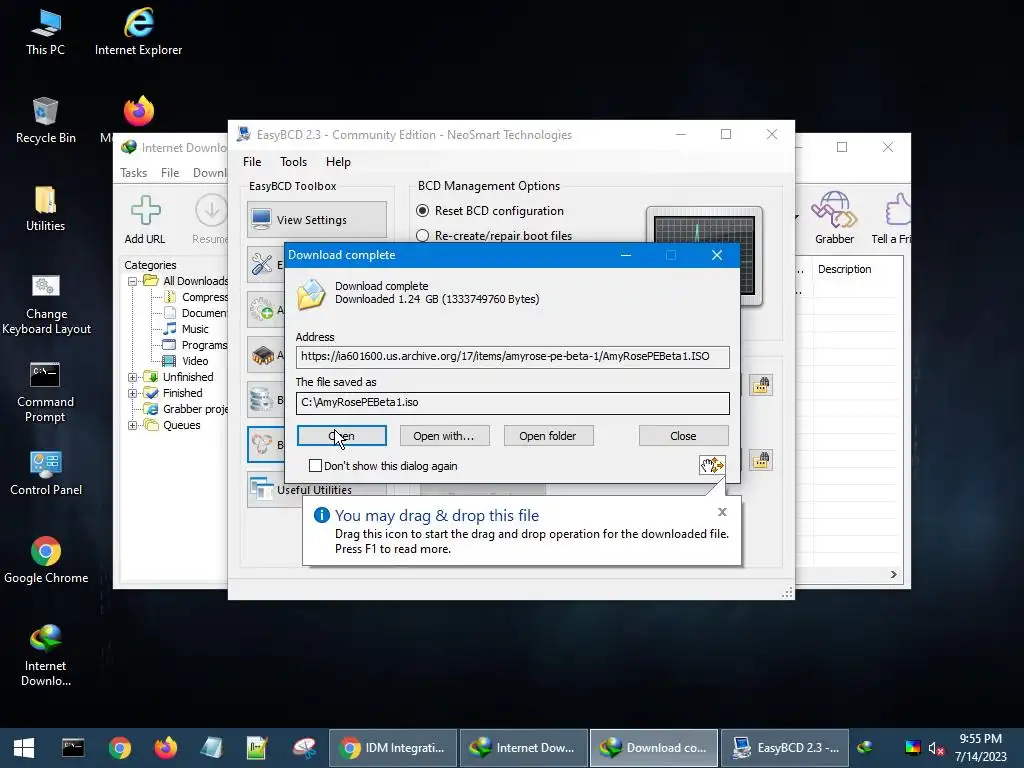Expand the Unfinished category
1024x768 pixels.
click(x=133, y=377)
